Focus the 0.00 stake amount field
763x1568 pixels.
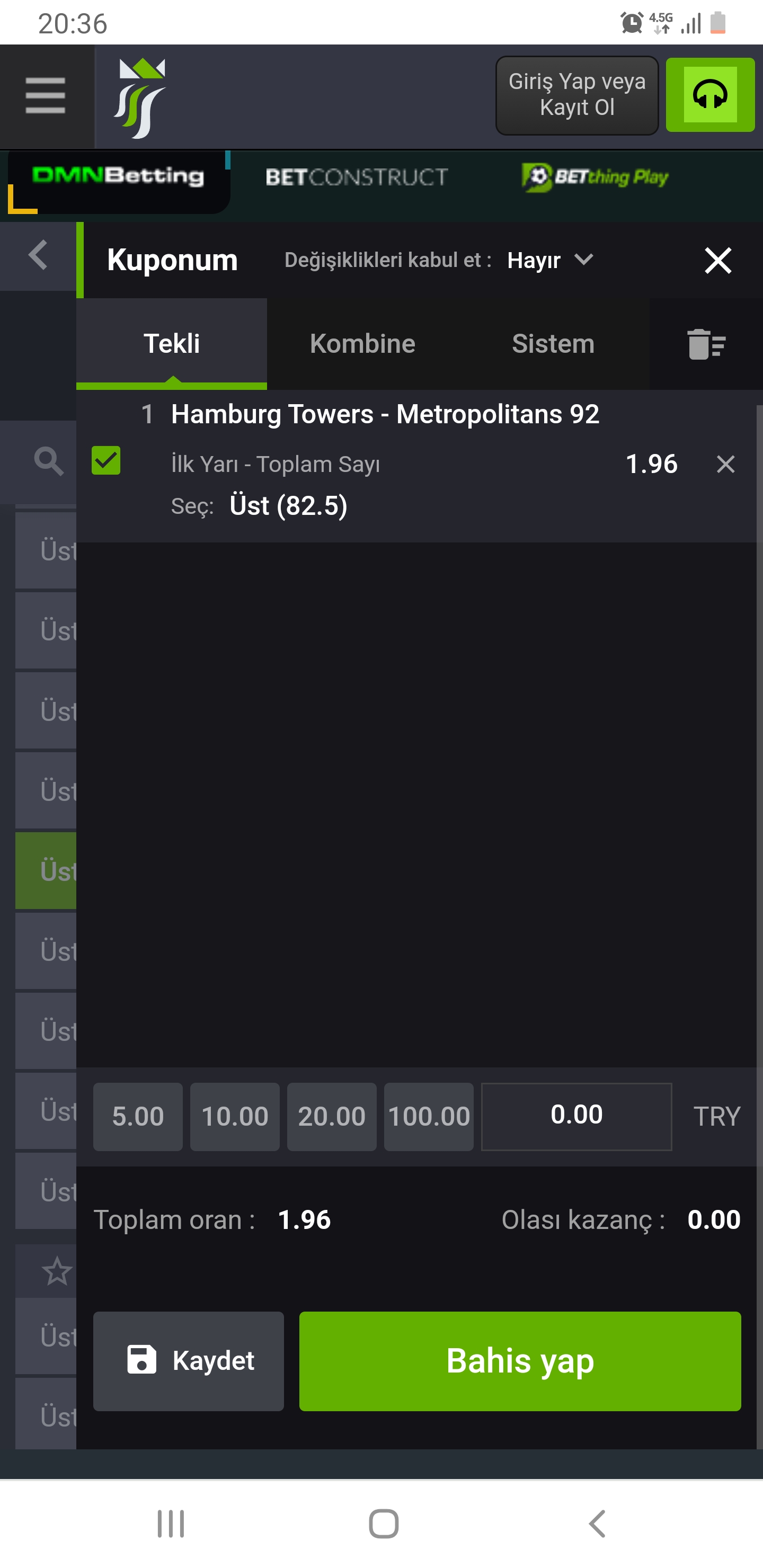[x=576, y=1117]
